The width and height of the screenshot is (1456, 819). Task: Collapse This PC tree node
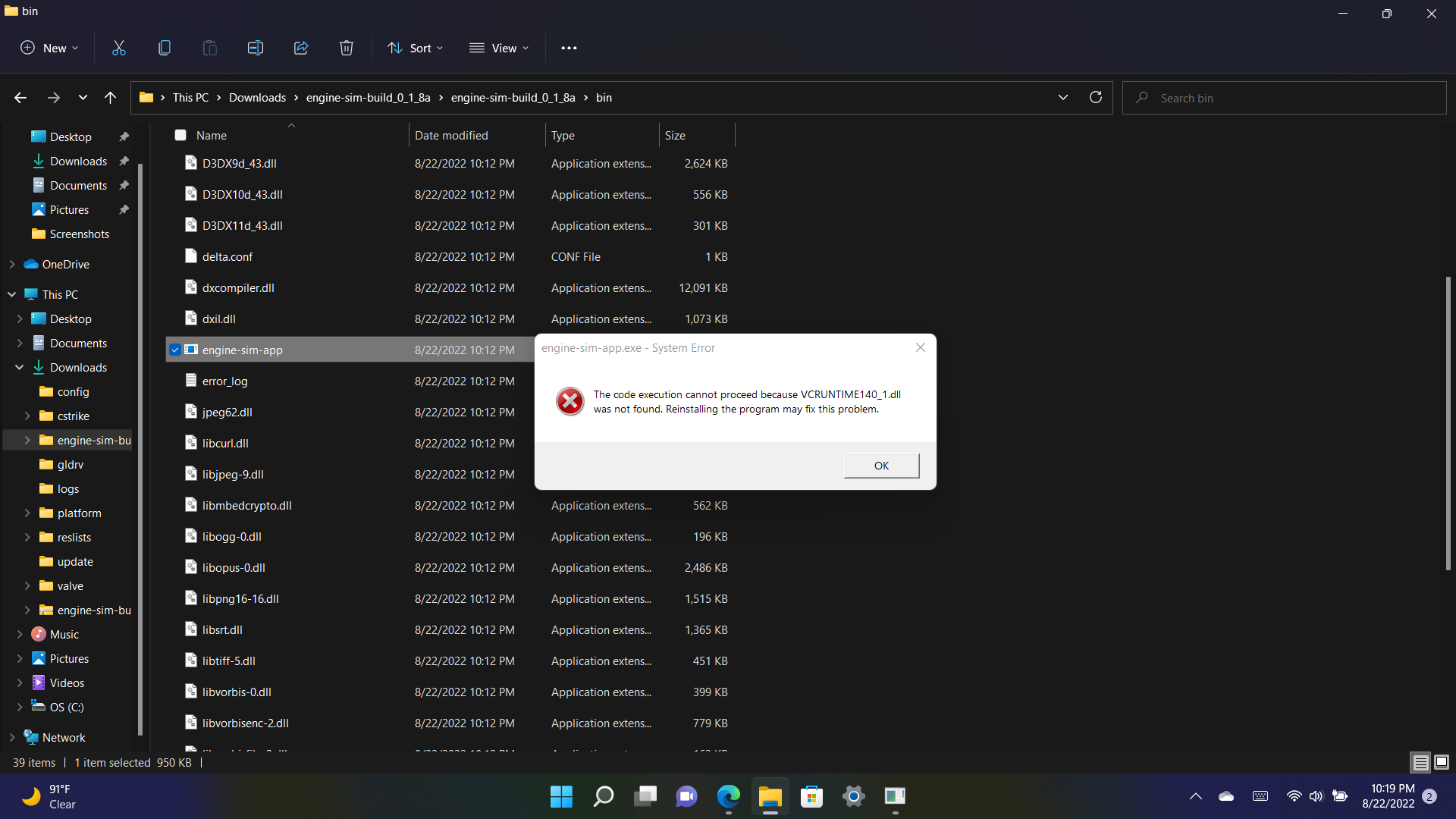tap(12, 294)
